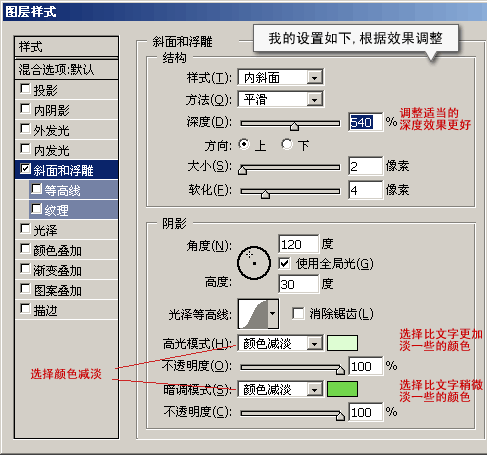Enable the 图案叠加 pattern overlay checkbox

[25, 289]
